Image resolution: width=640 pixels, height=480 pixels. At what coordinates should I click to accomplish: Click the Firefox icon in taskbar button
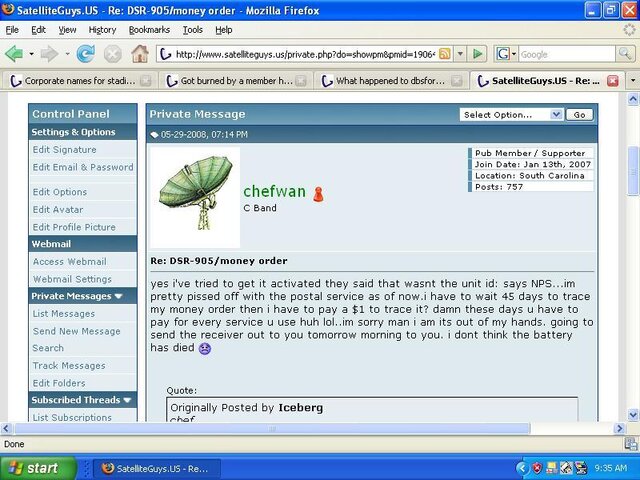click(108, 468)
